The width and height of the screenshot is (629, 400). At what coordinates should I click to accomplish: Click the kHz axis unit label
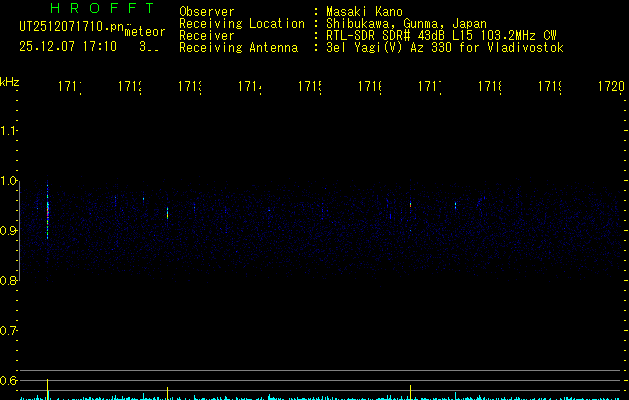[9, 82]
